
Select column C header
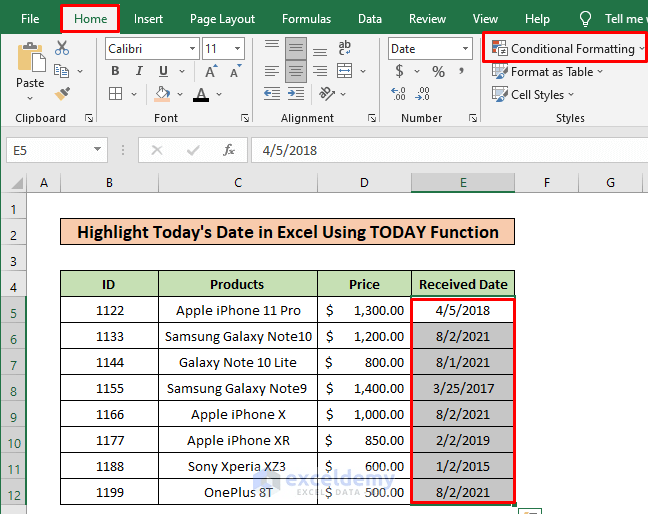[x=238, y=183]
